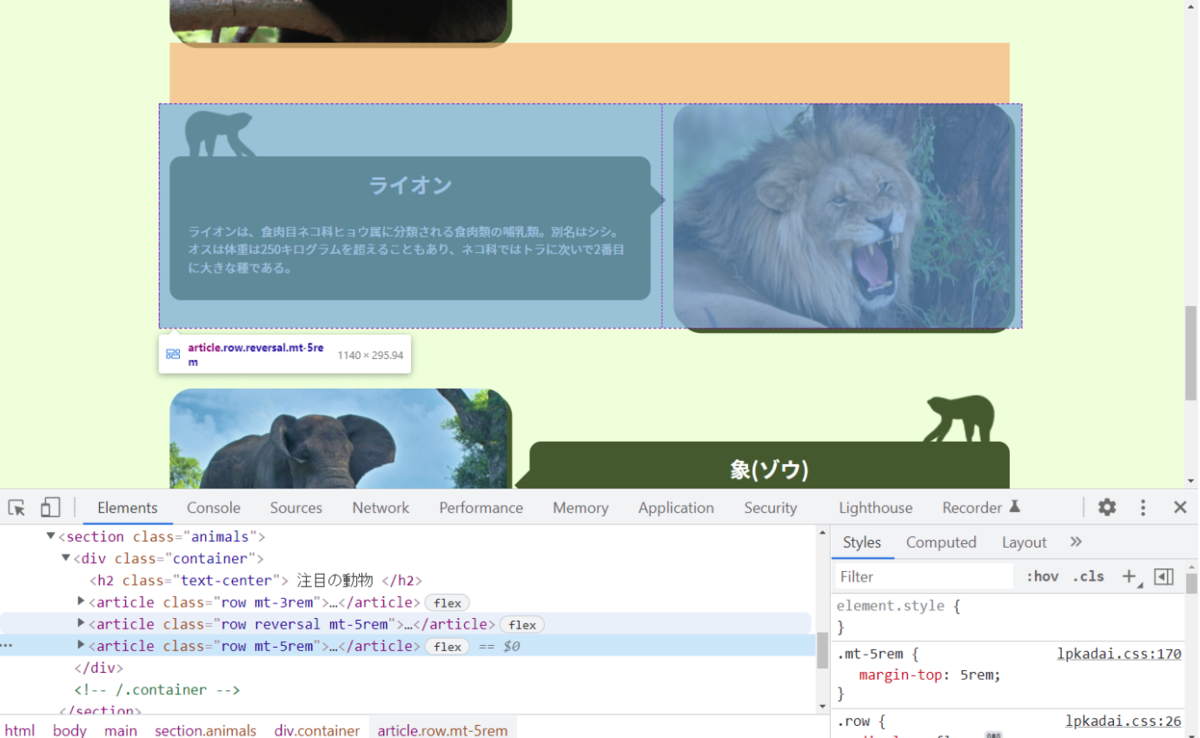Select the Layout sub-tab

(x=1024, y=542)
